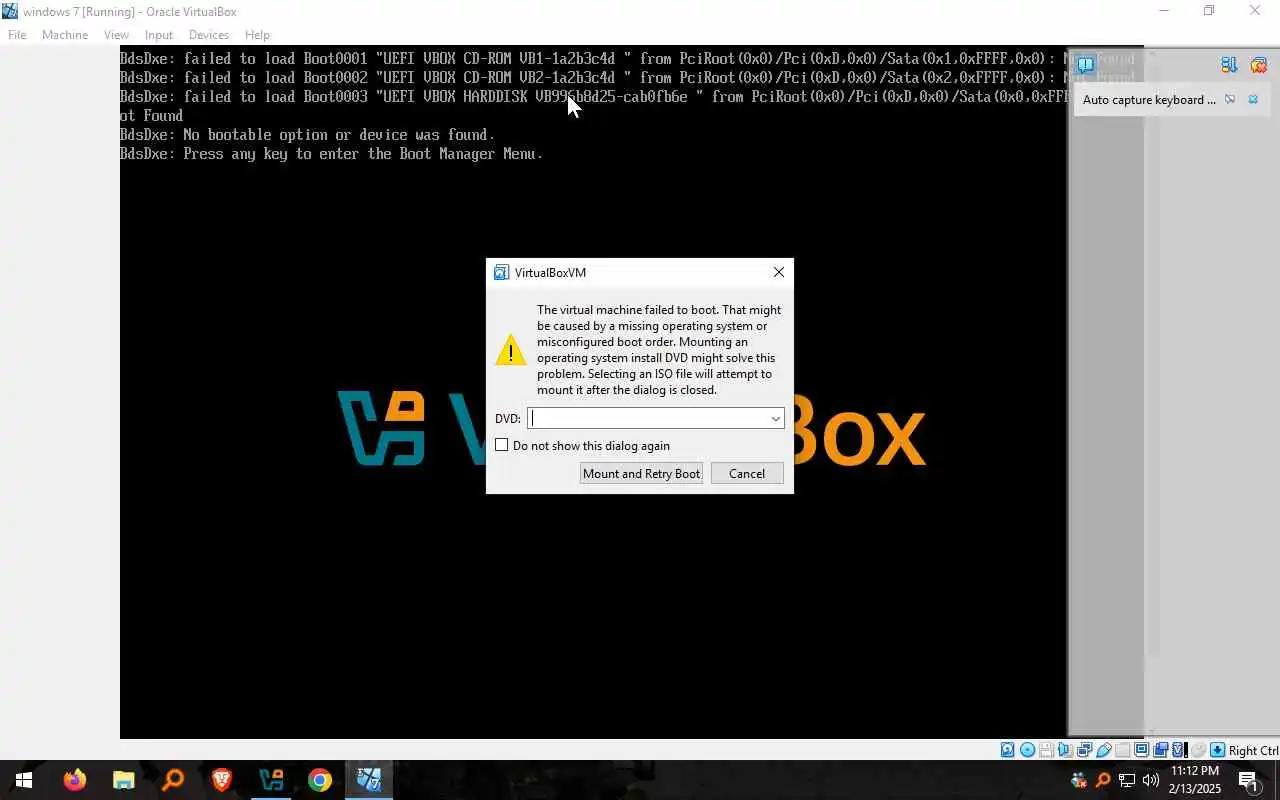The image size is (1280, 800).
Task: Click the network adapter status indicator
Action: click(1085, 750)
